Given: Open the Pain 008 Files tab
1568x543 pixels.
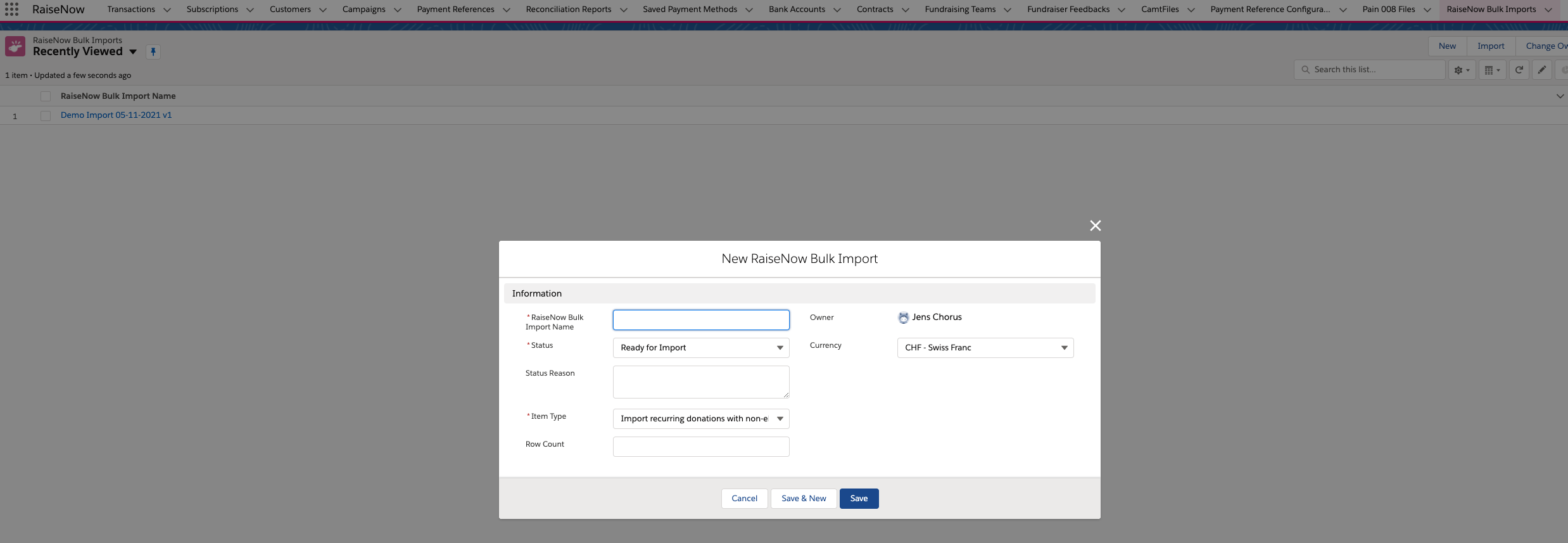Looking at the screenshot, I should (x=1389, y=10).
